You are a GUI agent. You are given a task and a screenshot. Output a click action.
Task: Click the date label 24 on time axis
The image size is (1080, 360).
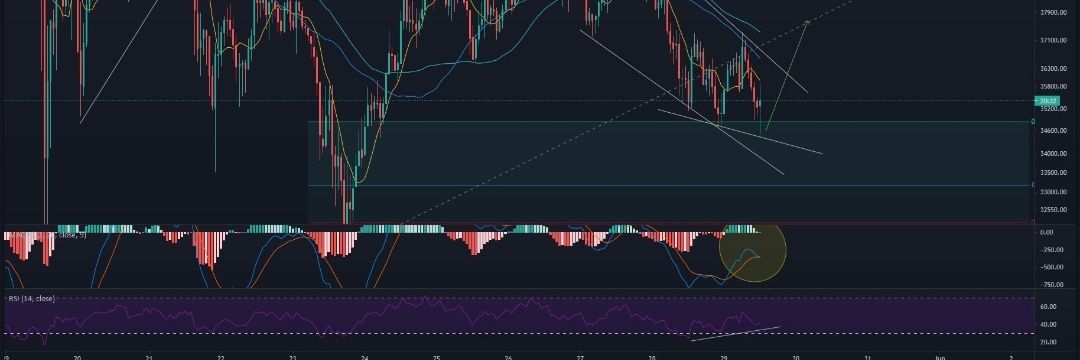[365, 357]
